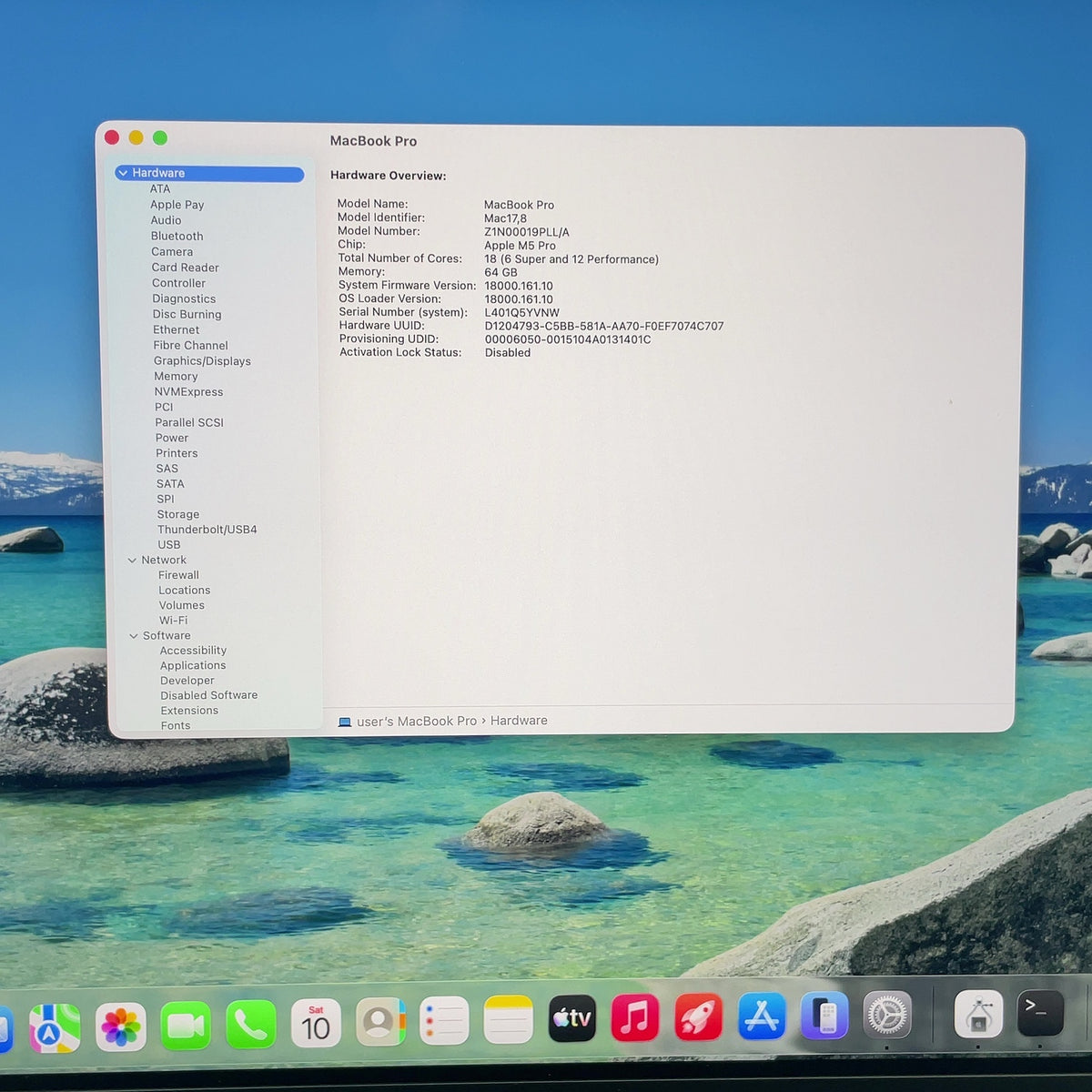The image size is (1092, 1092).
Task: Open Thunderbolt/USB4 in the sidebar
Action: [x=207, y=530]
